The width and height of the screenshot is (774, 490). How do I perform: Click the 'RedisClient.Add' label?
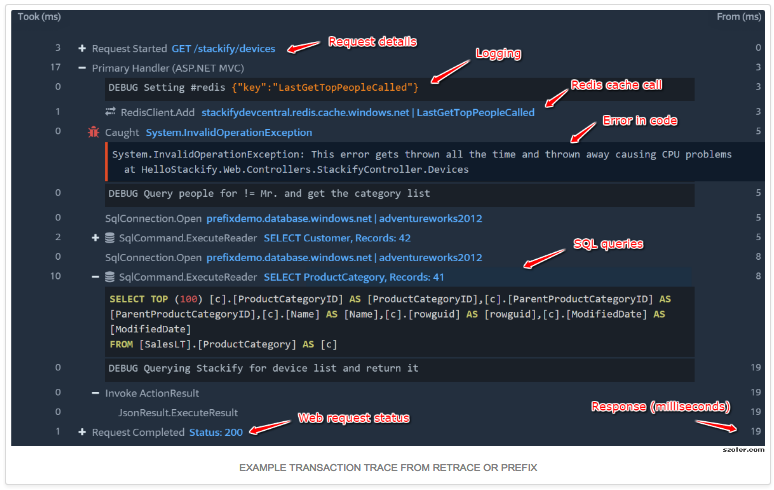(x=157, y=113)
